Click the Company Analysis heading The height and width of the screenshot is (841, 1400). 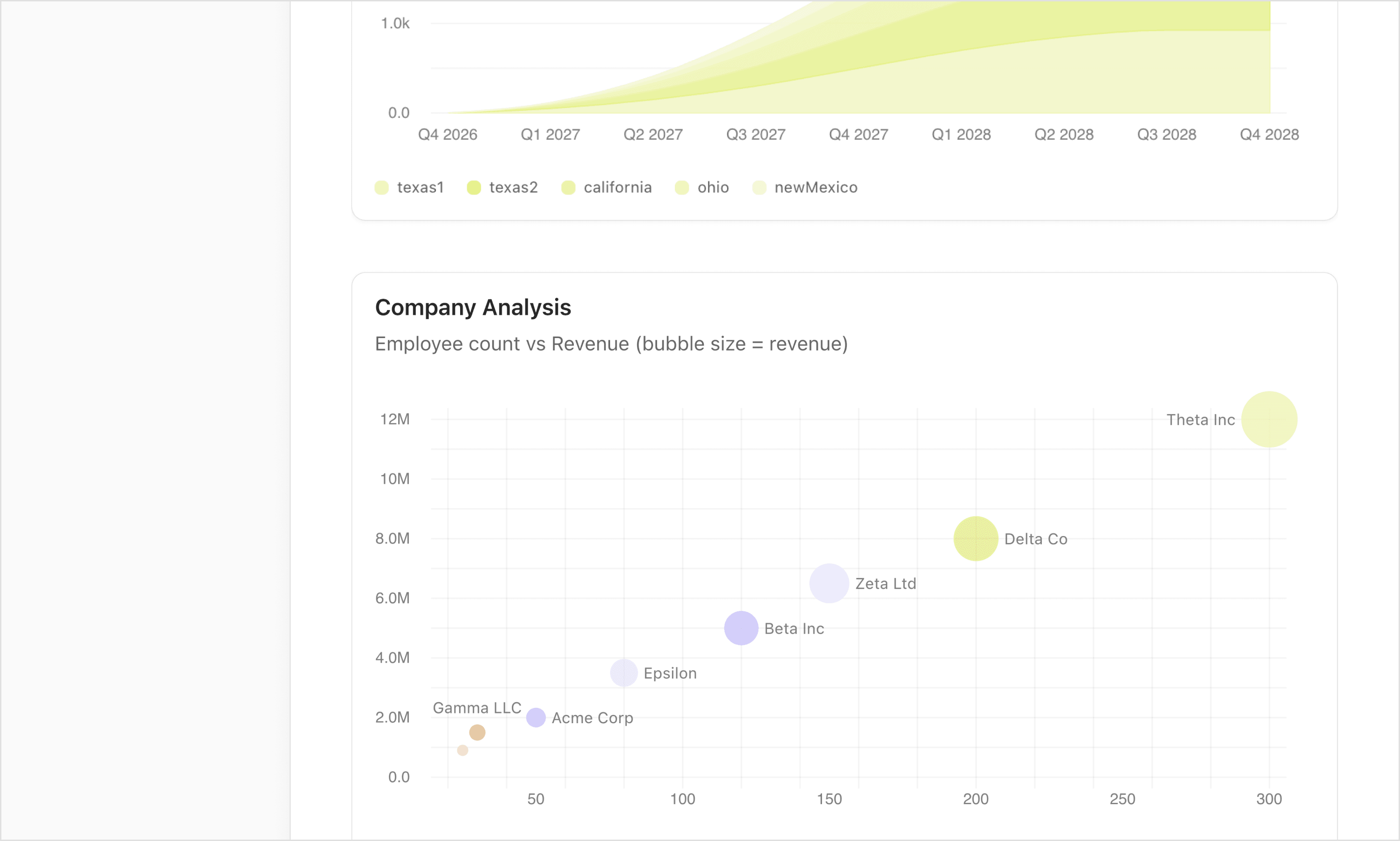pos(473,307)
